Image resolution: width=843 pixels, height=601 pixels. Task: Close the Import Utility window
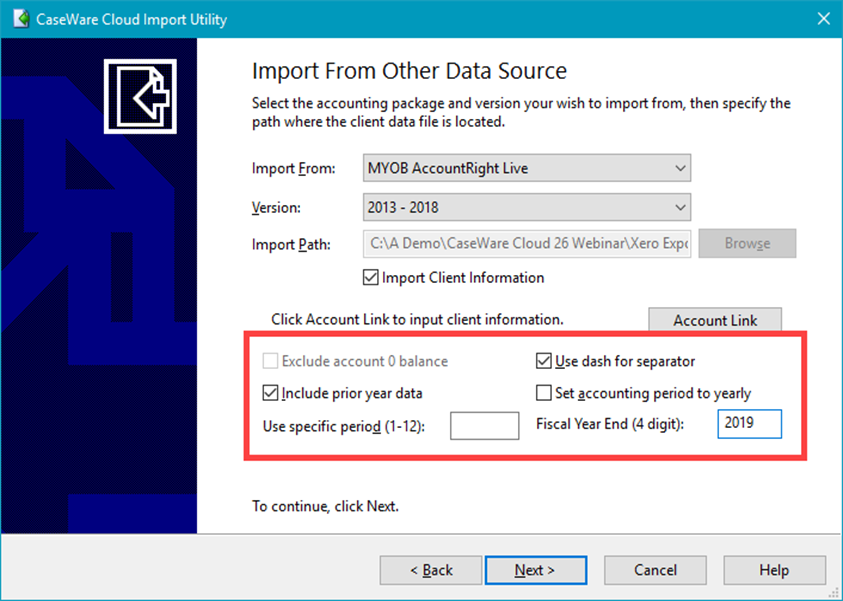(x=823, y=19)
